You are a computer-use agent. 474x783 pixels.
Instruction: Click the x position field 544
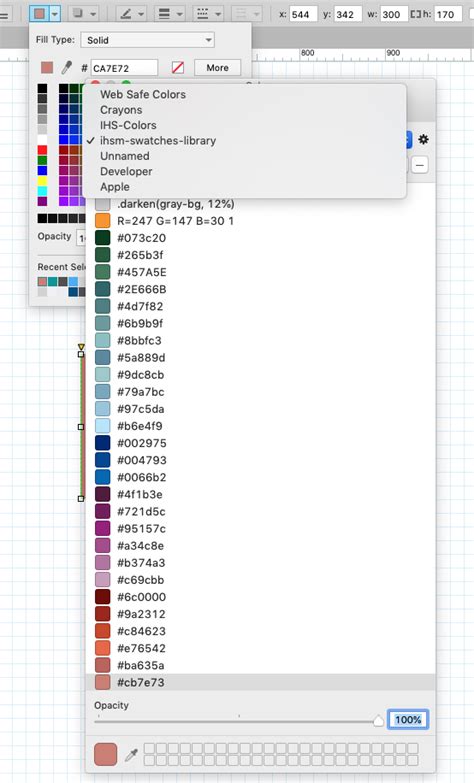[x=303, y=14]
